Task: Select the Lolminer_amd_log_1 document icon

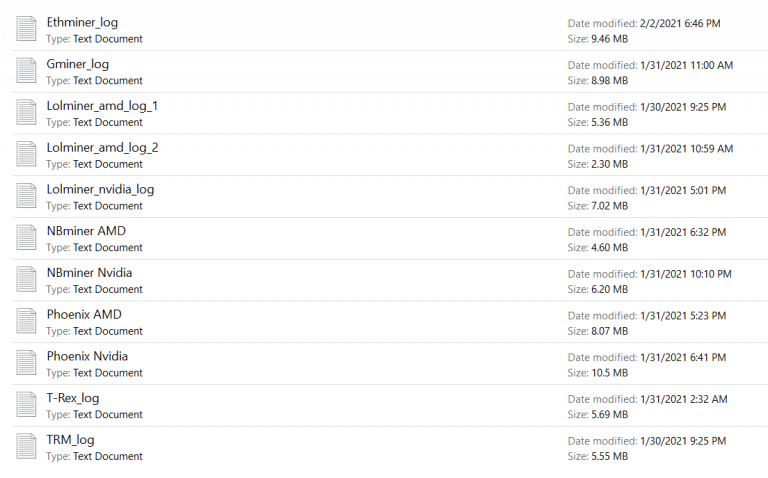Action: pos(27,113)
